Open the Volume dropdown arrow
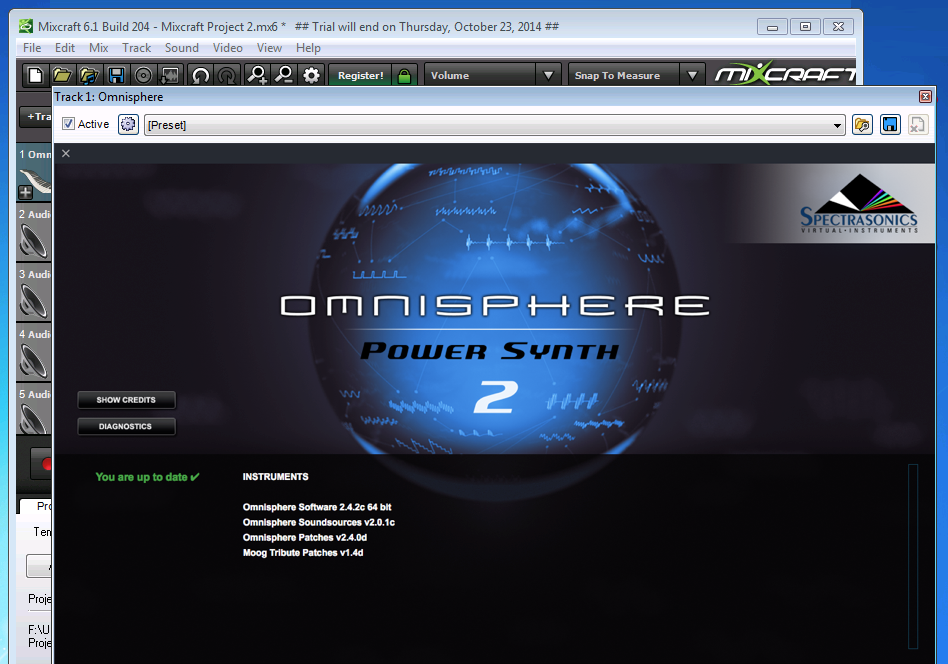Image resolution: width=948 pixels, height=664 pixels. pyautogui.click(x=548, y=76)
